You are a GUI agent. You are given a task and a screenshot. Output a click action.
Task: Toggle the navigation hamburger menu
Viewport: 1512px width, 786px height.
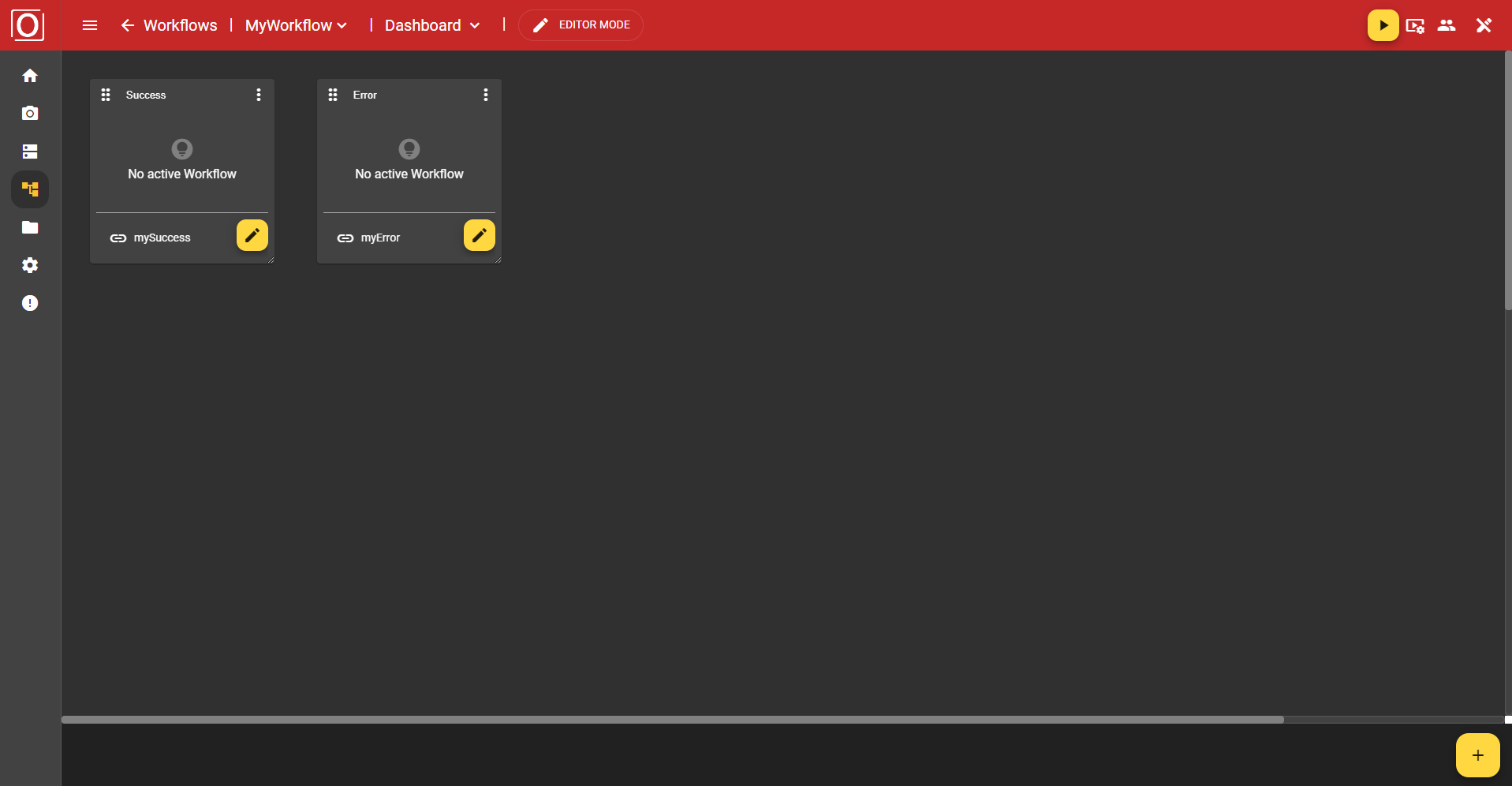(89, 24)
